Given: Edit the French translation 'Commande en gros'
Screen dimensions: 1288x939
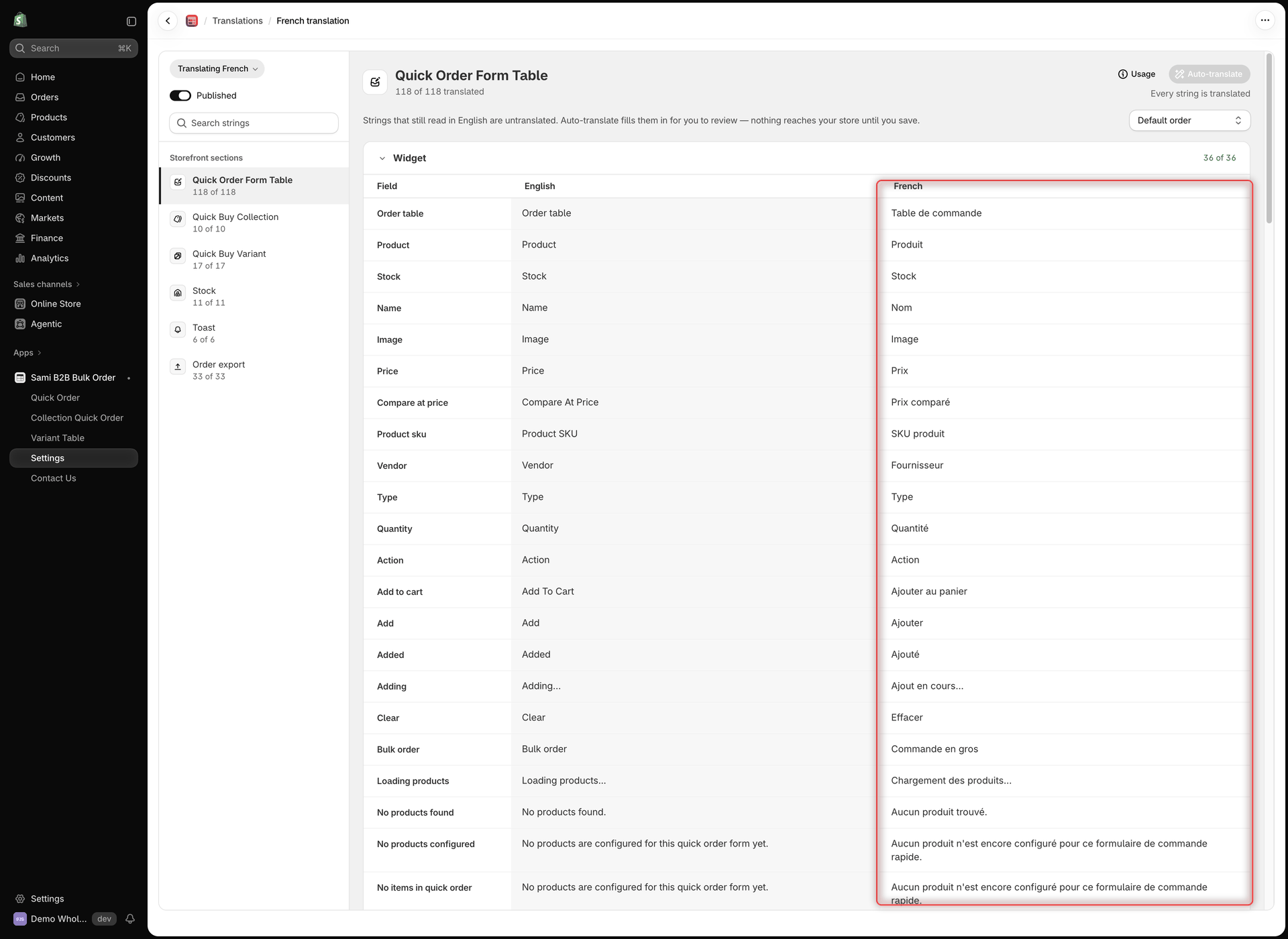Looking at the screenshot, I should coord(1063,749).
